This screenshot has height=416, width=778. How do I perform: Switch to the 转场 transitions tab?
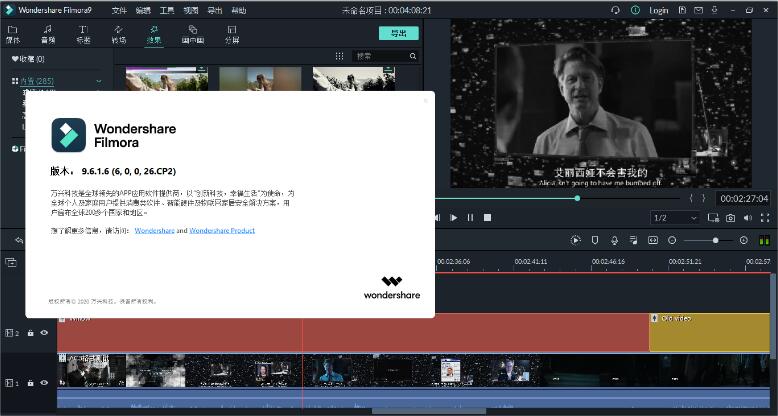click(x=119, y=34)
